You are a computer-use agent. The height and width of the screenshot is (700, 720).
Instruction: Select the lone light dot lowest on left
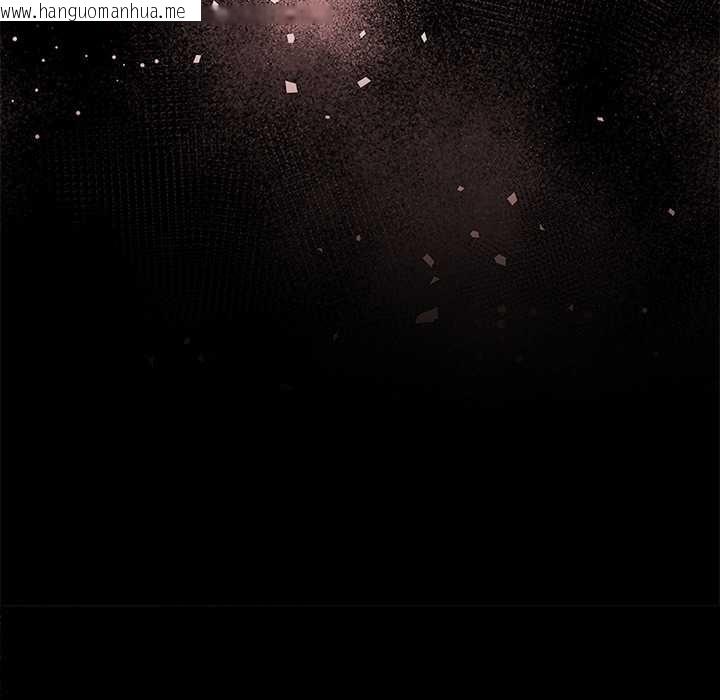pos(37,136)
